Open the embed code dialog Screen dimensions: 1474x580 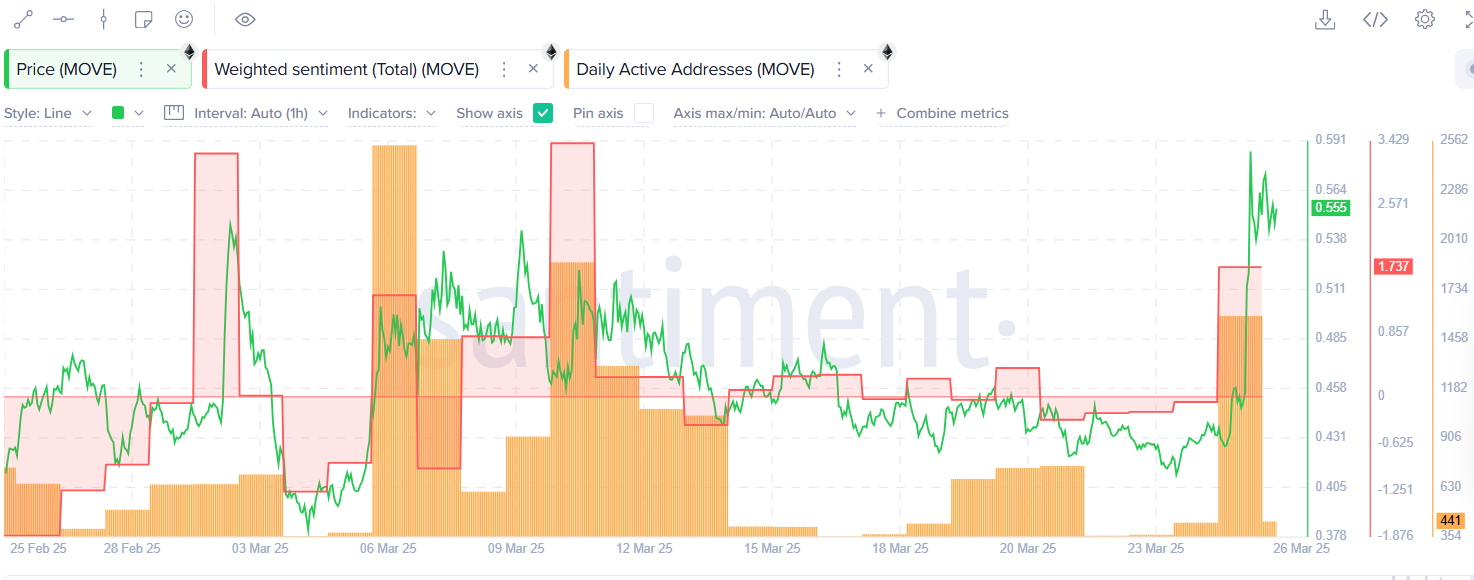[x=1376, y=19]
